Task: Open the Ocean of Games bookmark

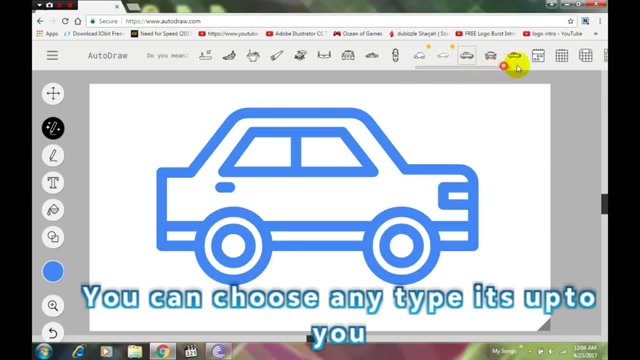Action: [358, 34]
